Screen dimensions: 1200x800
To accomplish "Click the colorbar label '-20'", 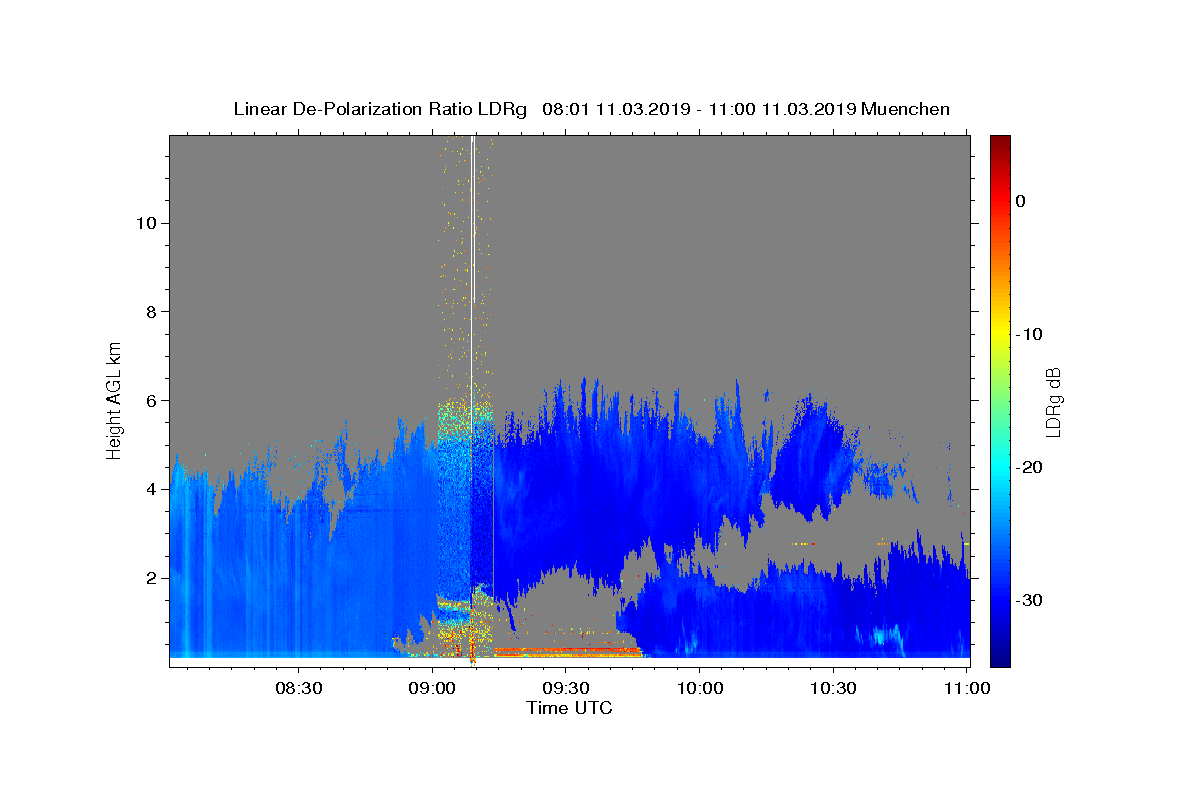I will 1030,467.
